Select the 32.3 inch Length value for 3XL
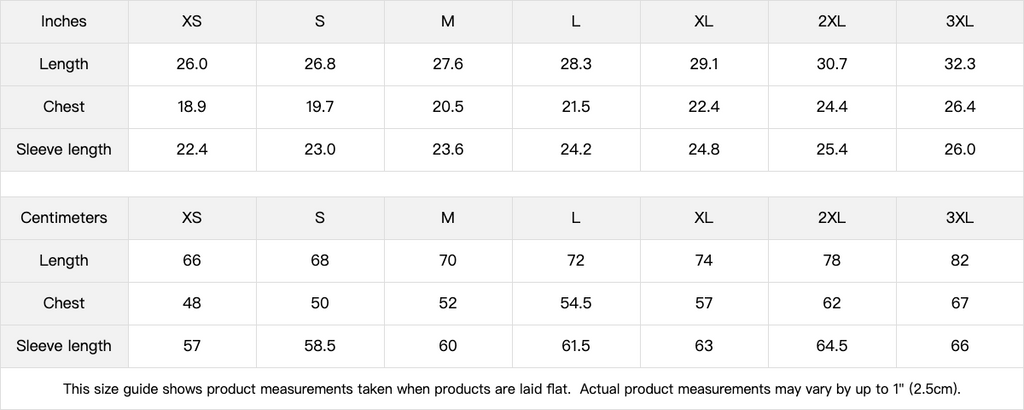Viewport: 1024px width, 410px height. point(959,64)
